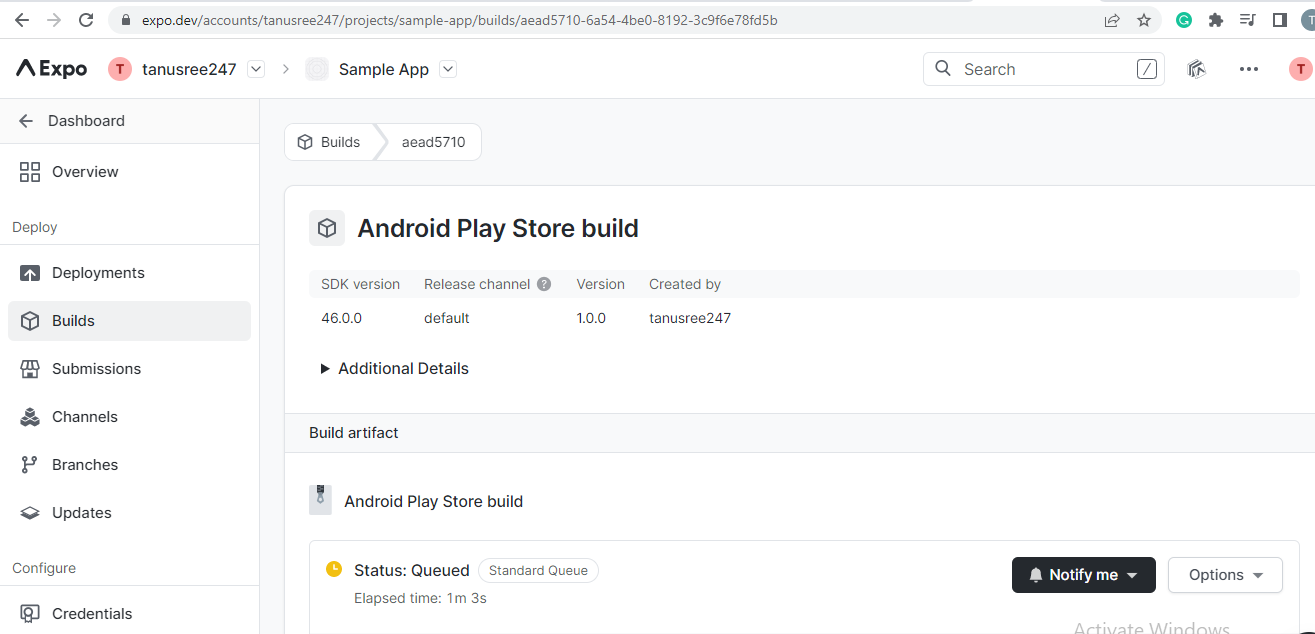Toggle the browser side panel icon

[1279, 20]
